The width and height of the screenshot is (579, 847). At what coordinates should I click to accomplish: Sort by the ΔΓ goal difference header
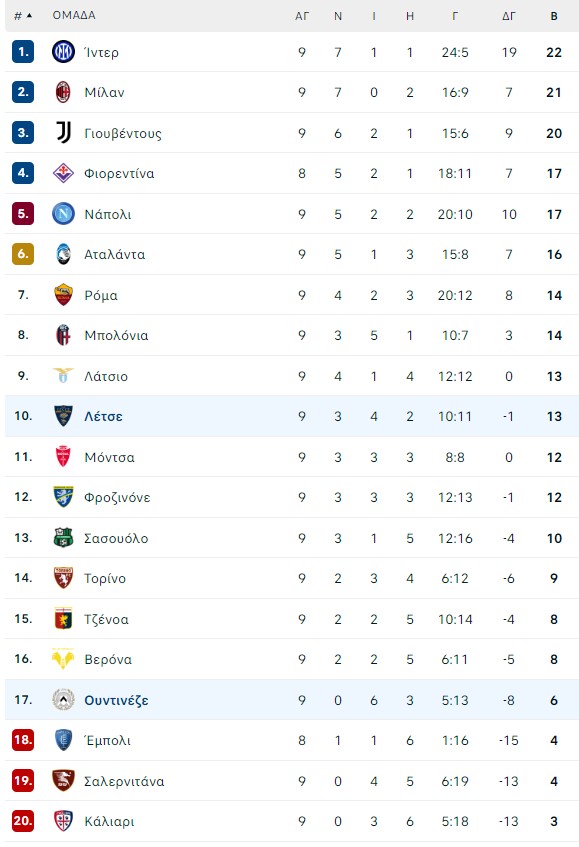509,16
